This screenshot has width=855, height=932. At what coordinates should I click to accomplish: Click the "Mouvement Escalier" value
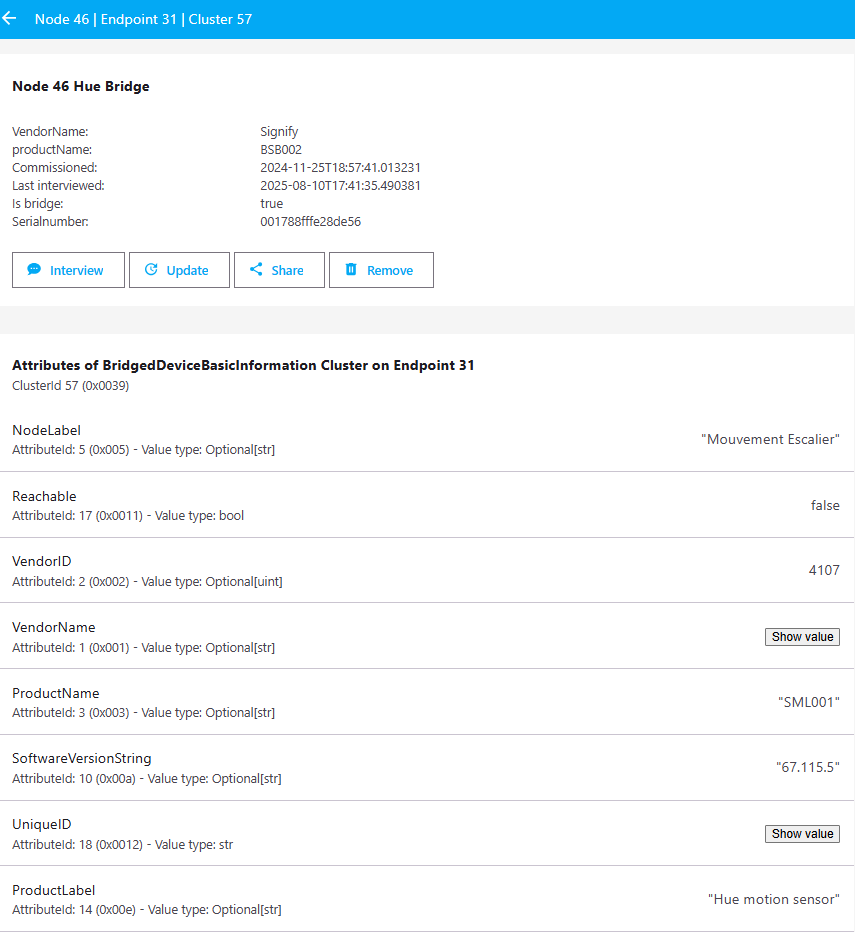(x=770, y=439)
